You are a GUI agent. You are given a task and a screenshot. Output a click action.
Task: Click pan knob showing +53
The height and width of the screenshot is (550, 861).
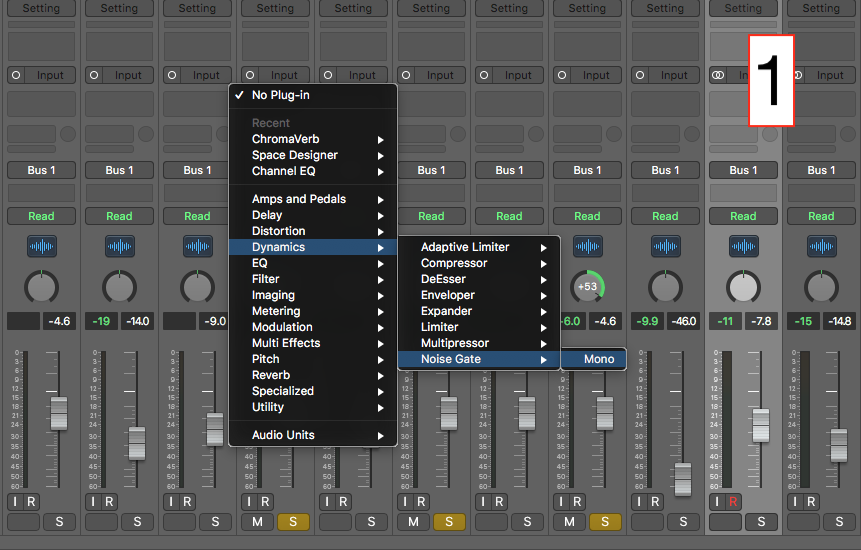(x=587, y=287)
